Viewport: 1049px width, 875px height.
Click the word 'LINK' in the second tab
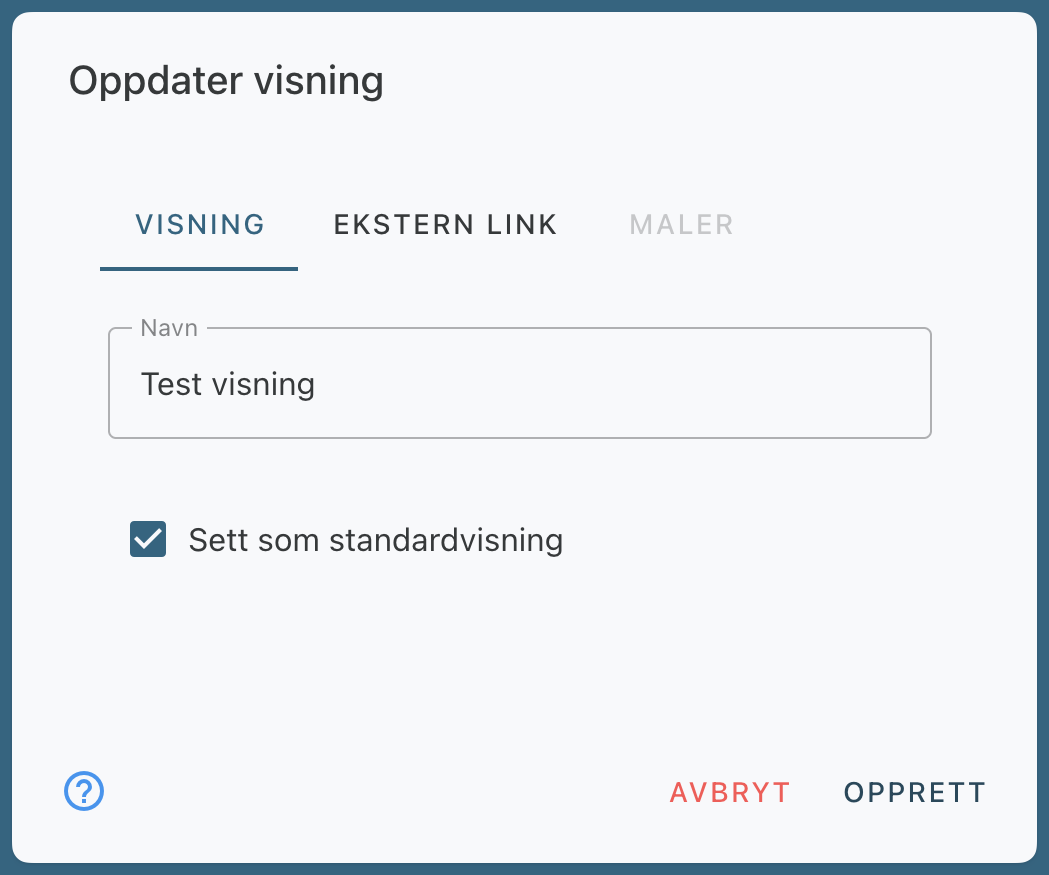[521, 225]
